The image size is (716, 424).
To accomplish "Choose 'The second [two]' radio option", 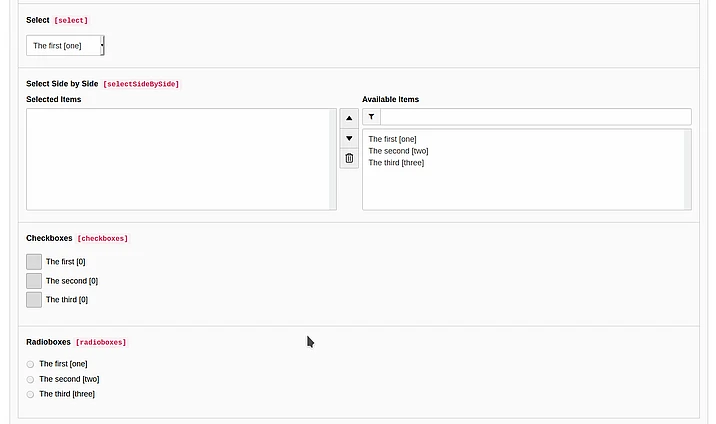I will pyautogui.click(x=30, y=379).
